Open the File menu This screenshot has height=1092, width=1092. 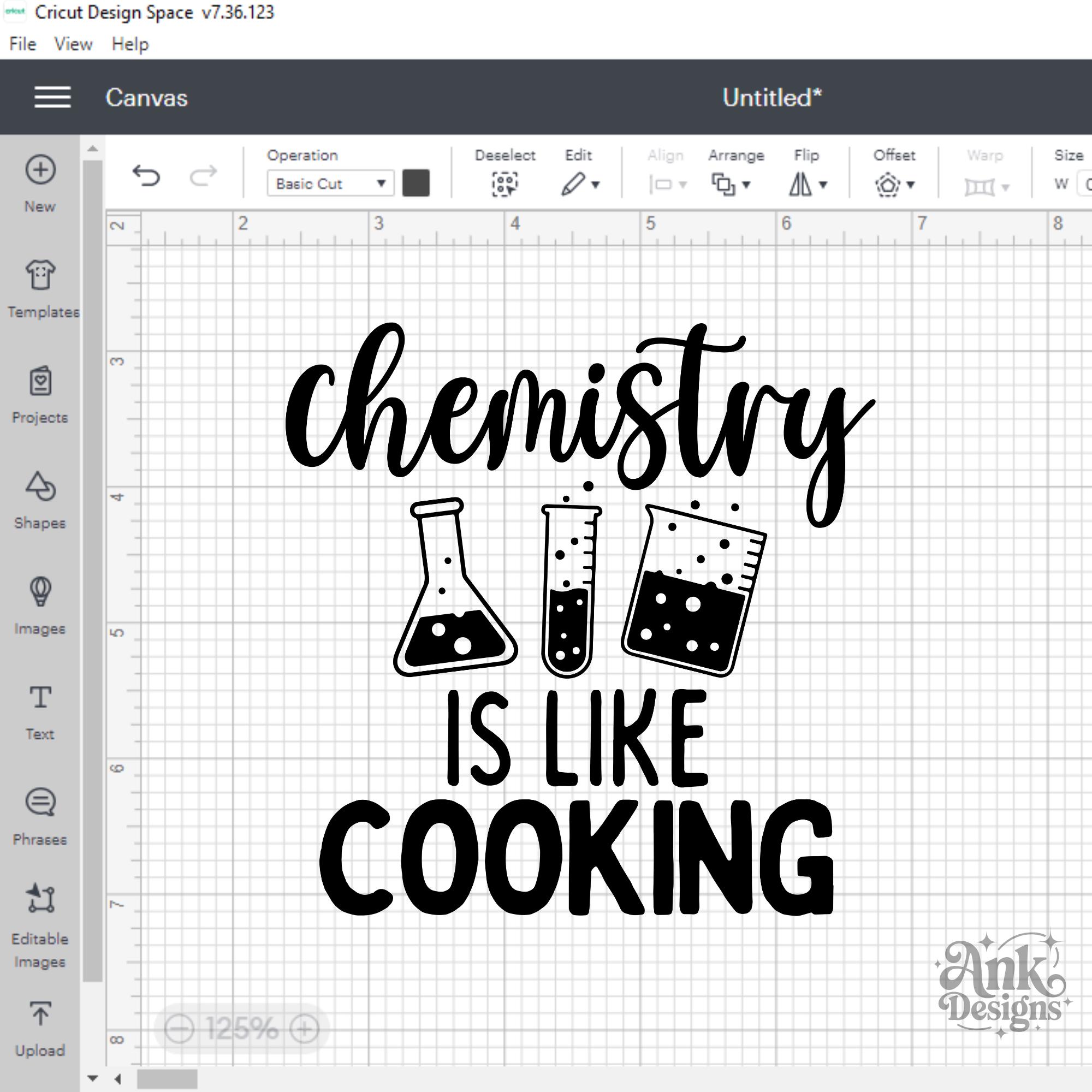(x=22, y=44)
